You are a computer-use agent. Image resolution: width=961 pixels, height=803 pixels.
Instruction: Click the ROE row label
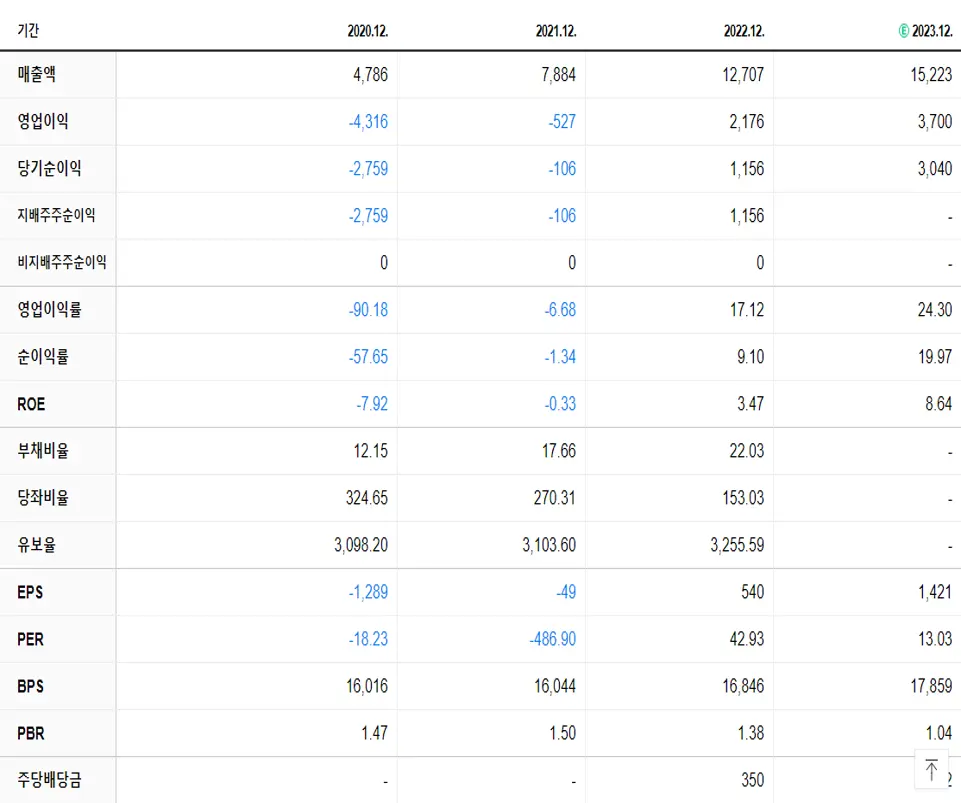tap(31, 404)
